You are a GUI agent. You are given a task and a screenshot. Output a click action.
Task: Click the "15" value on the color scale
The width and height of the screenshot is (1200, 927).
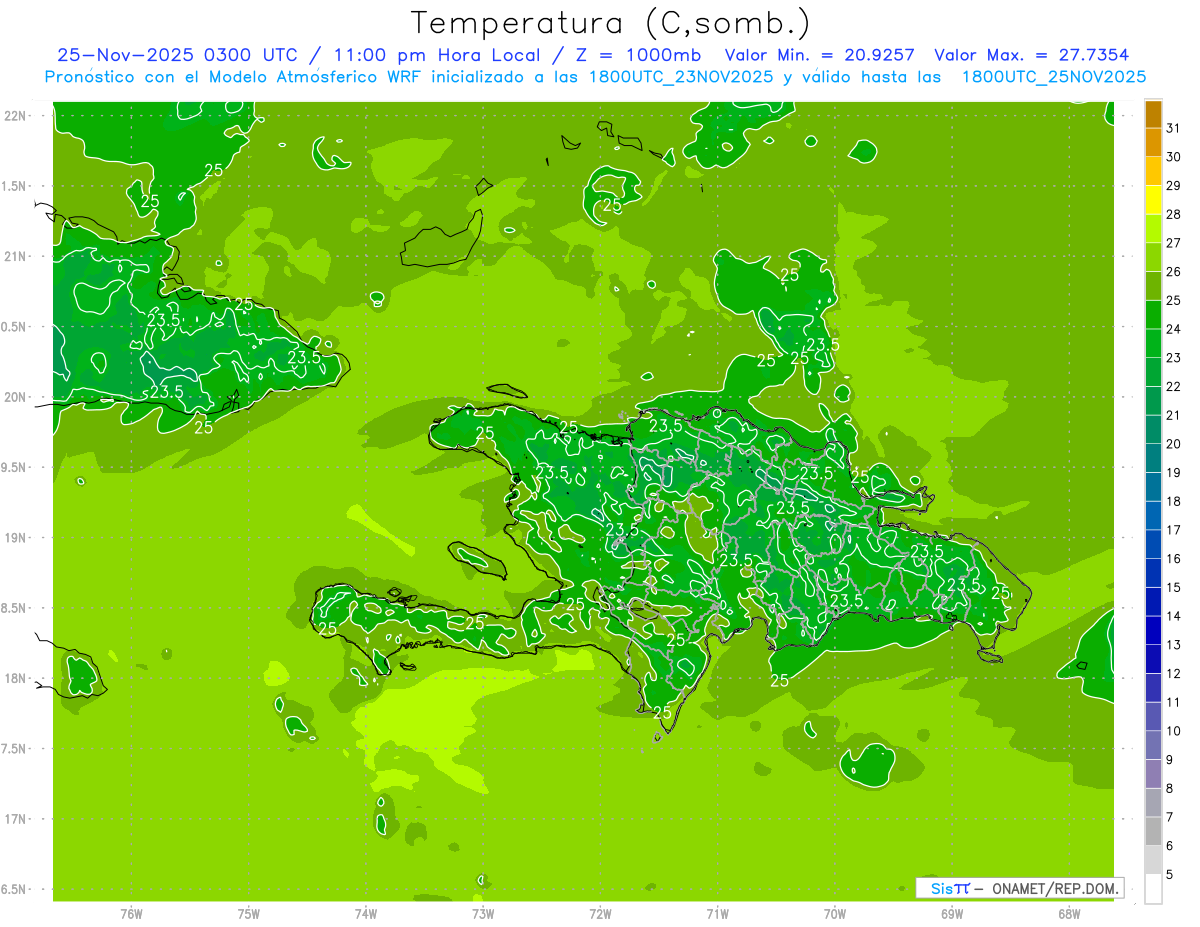(x=1174, y=587)
